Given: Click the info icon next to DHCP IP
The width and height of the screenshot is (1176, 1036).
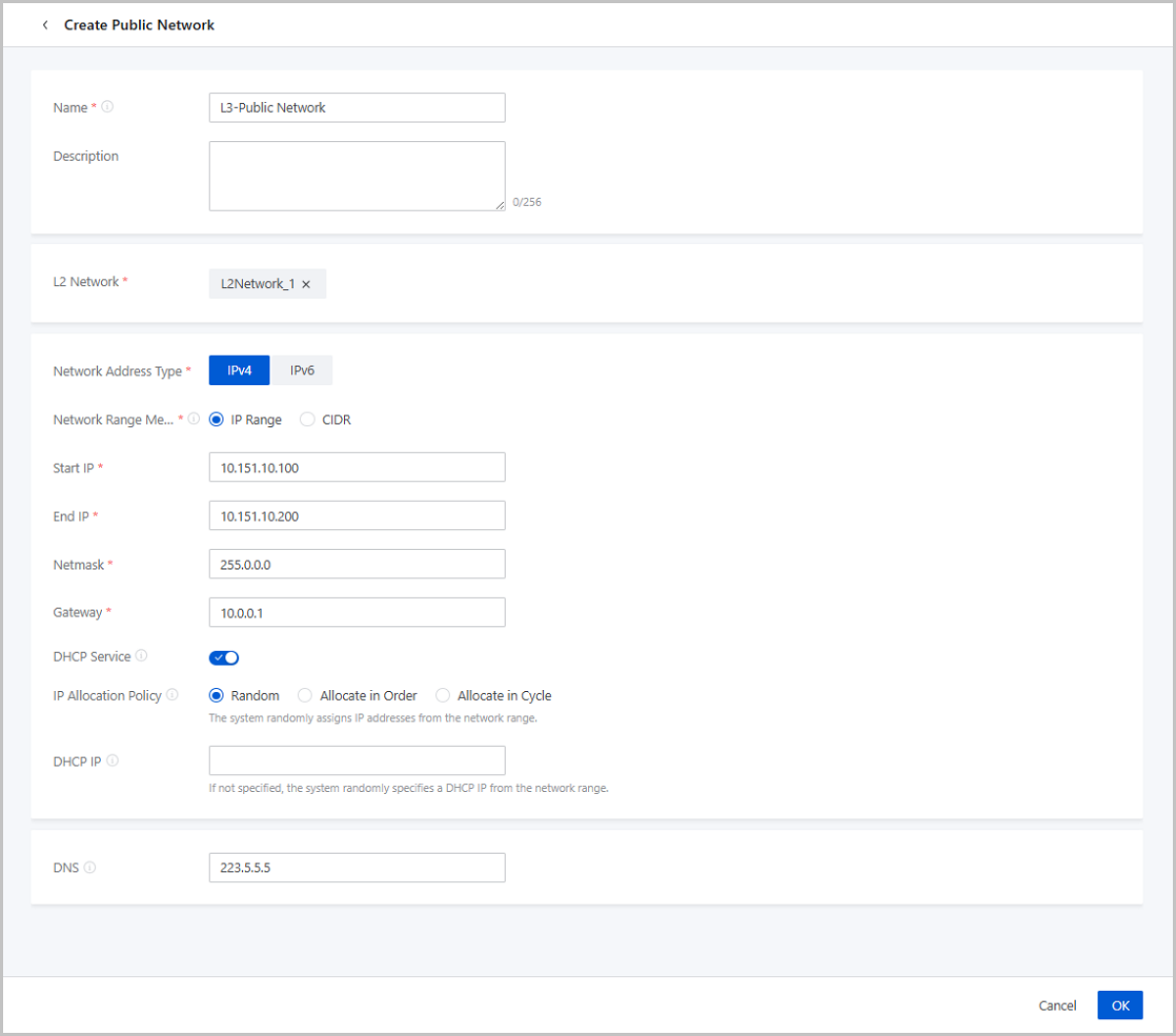Looking at the screenshot, I should [x=113, y=761].
